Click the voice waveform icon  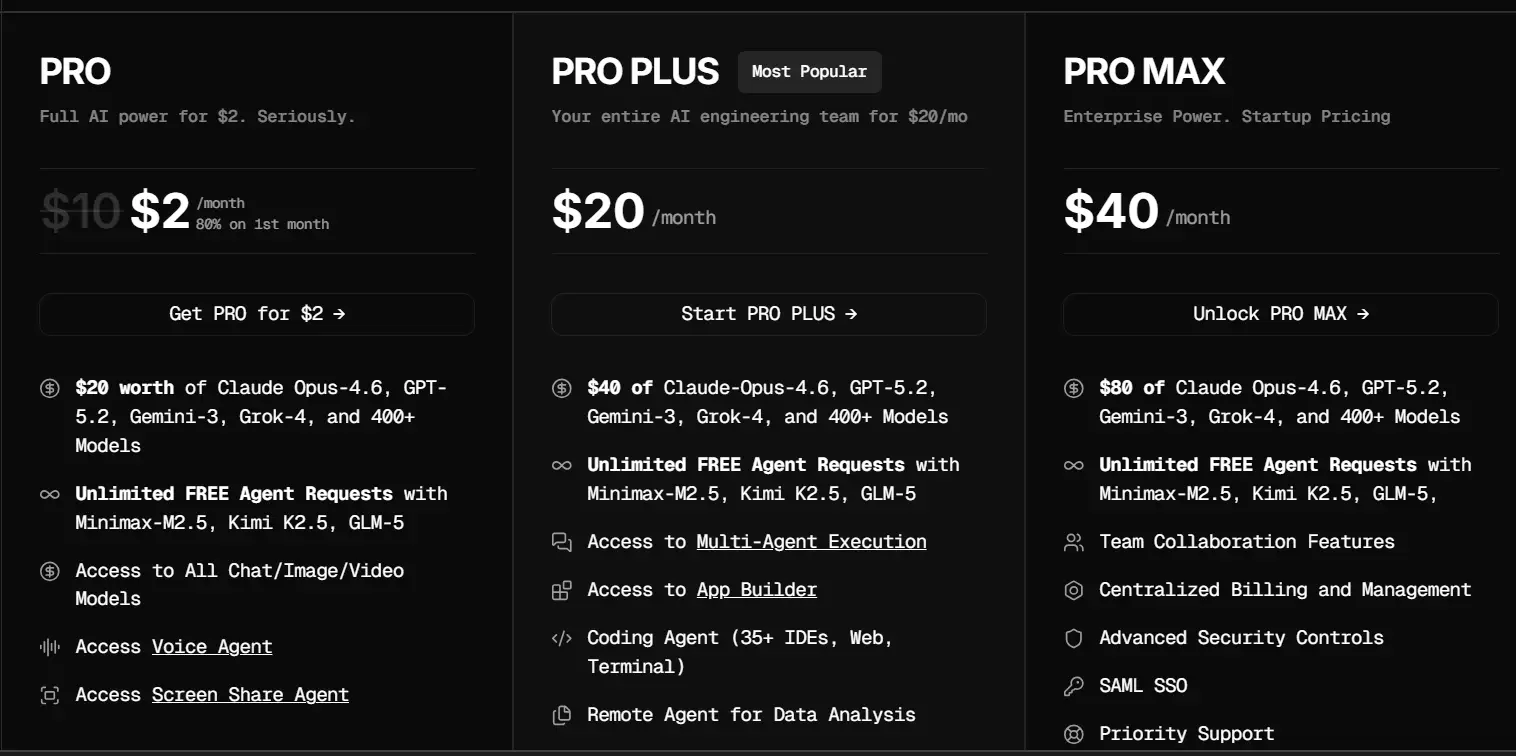coord(50,647)
